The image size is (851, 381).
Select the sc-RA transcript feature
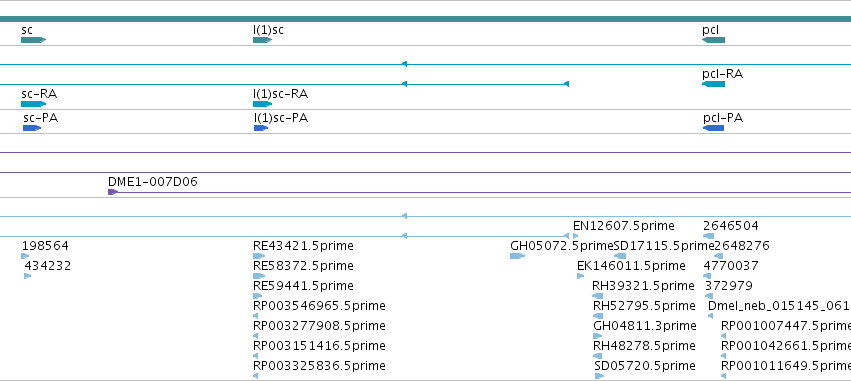[34, 104]
